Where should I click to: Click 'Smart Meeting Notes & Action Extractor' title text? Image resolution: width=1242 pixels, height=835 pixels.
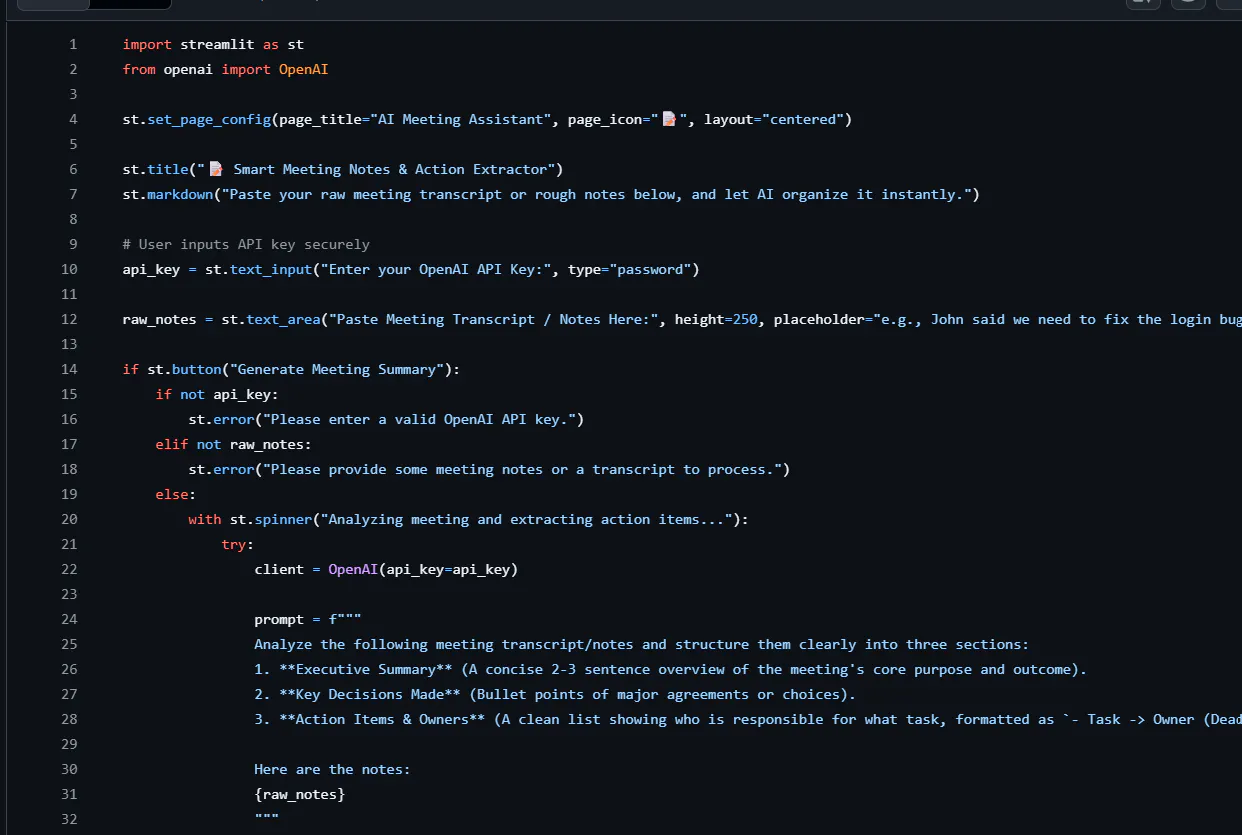coord(391,169)
